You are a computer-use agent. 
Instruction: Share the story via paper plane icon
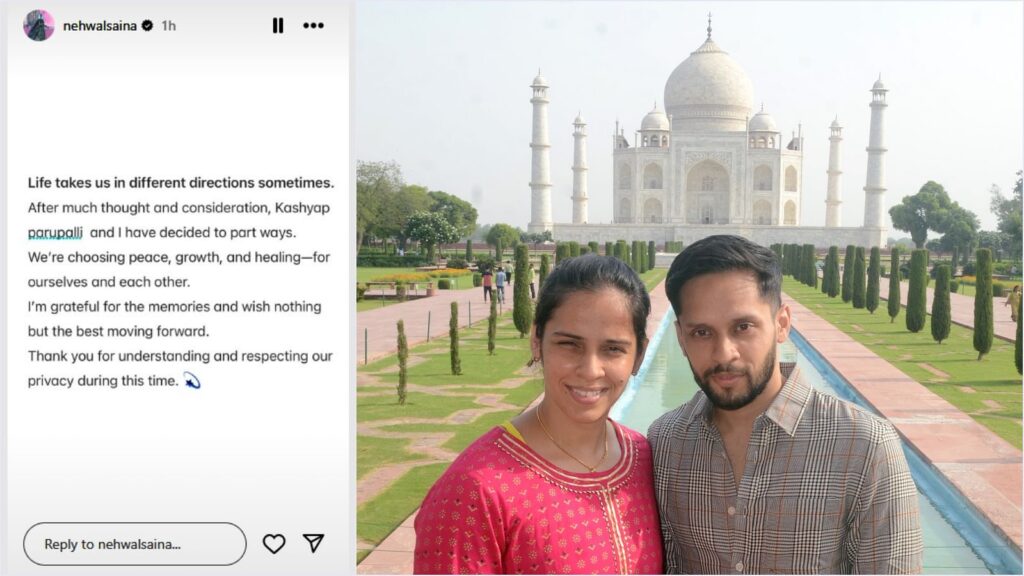[313, 543]
